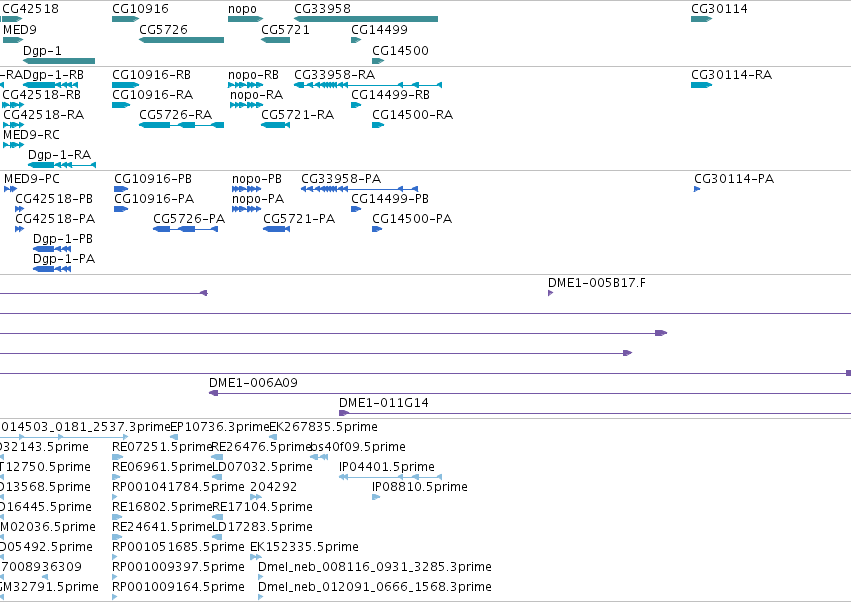Click the nopo-PB protein label
The height and width of the screenshot is (602, 851).
(257, 179)
